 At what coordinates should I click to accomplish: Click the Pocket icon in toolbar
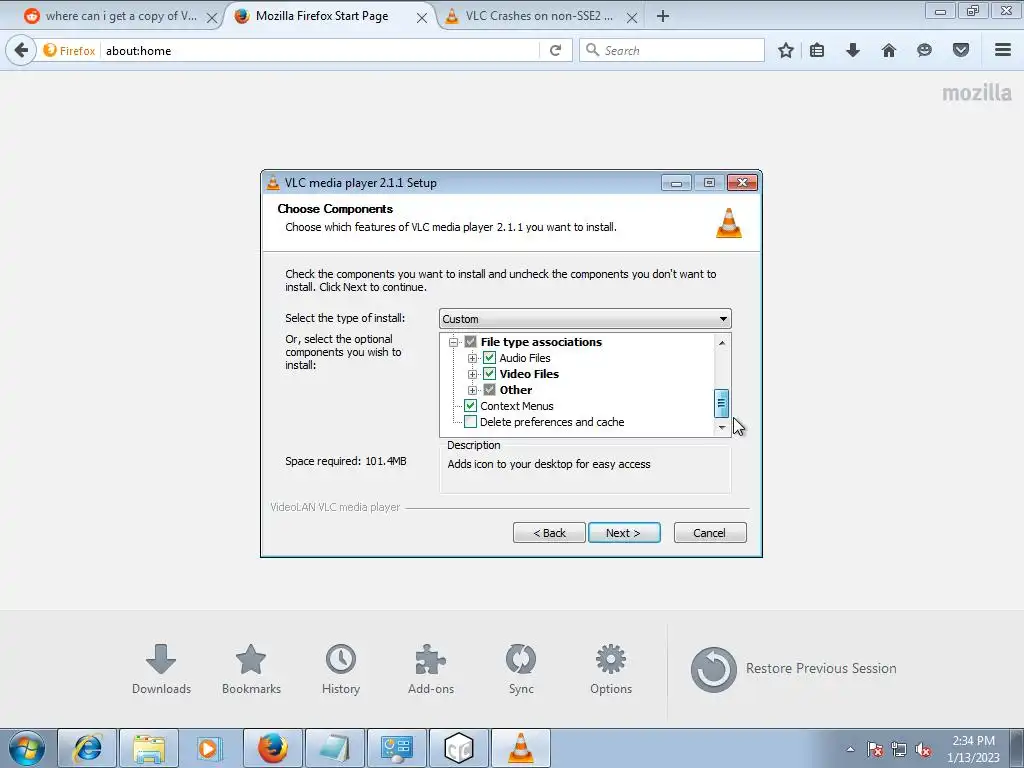[x=961, y=50]
